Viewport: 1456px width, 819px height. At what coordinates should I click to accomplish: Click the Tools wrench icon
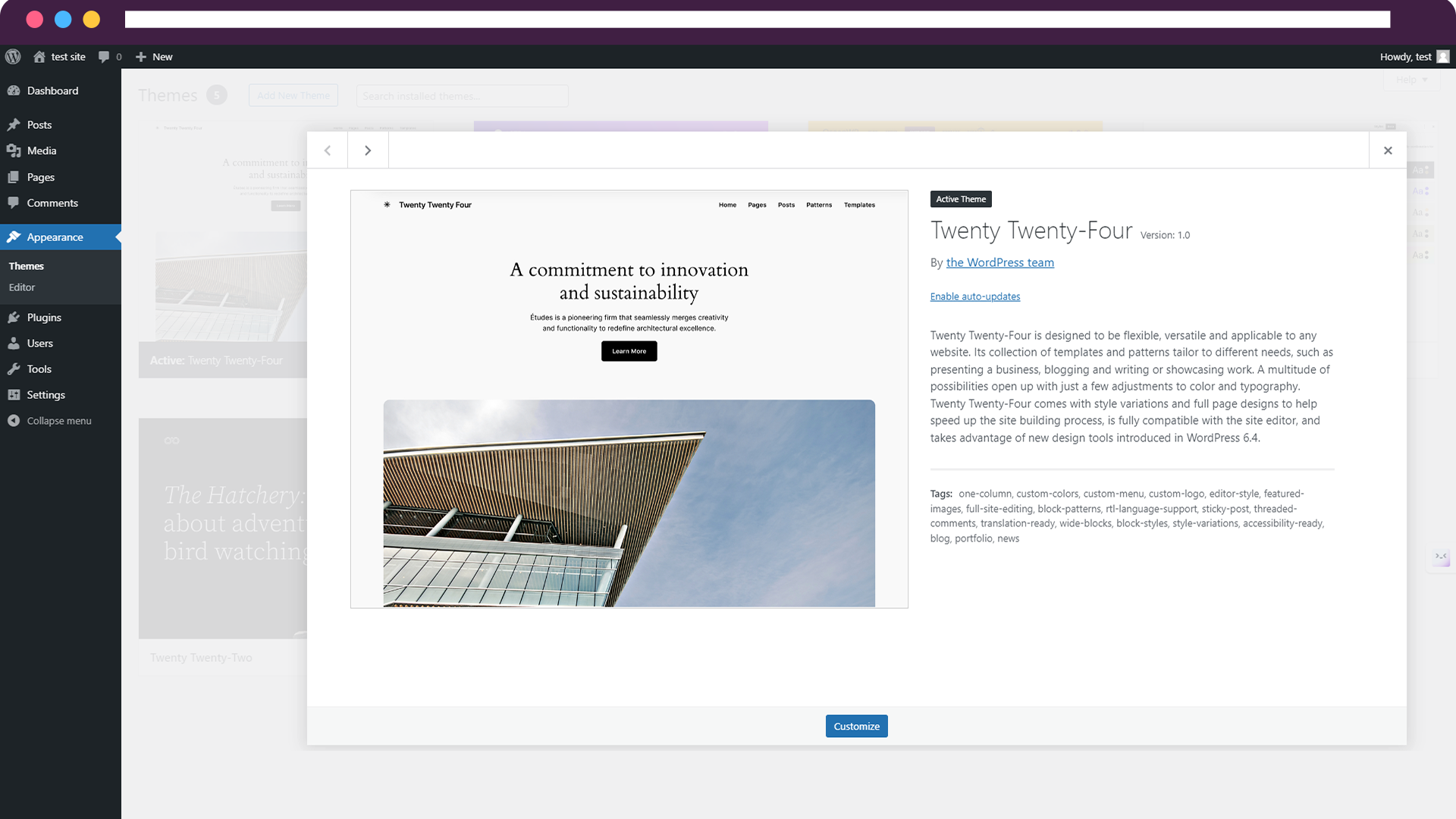click(x=14, y=369)
